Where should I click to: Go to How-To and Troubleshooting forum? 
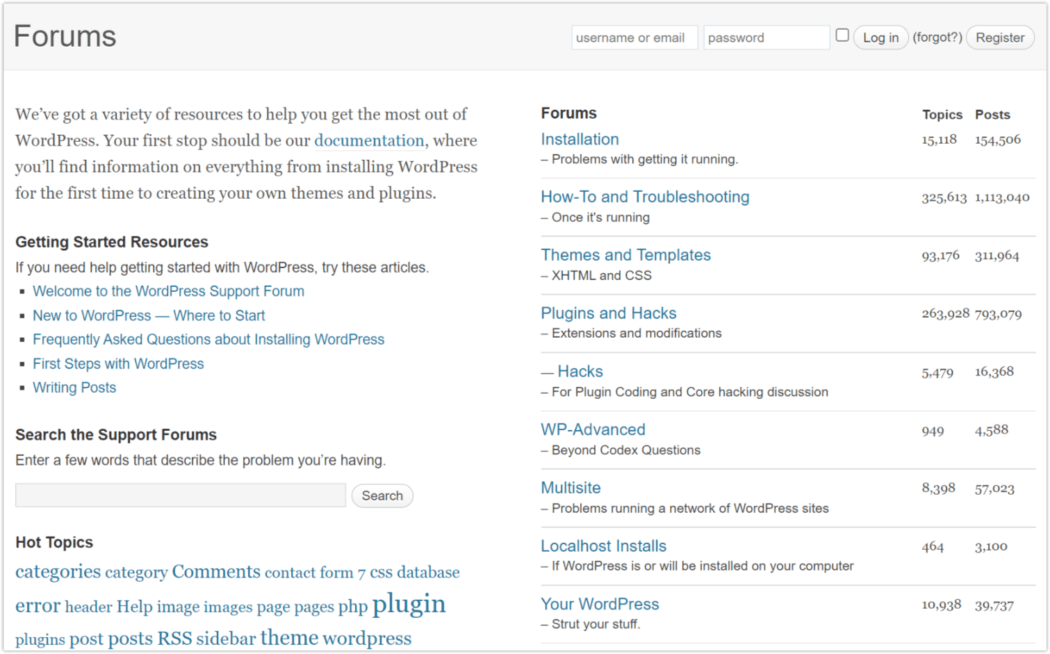(x=644, y=197)
